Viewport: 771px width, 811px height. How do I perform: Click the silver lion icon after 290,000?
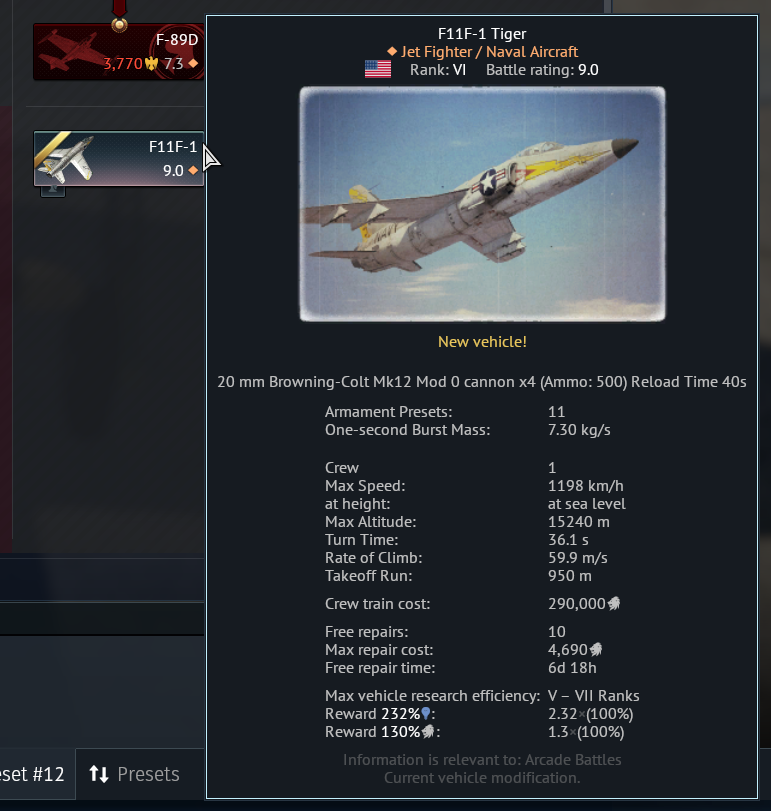pyautogui.click(x=614, y=604)
